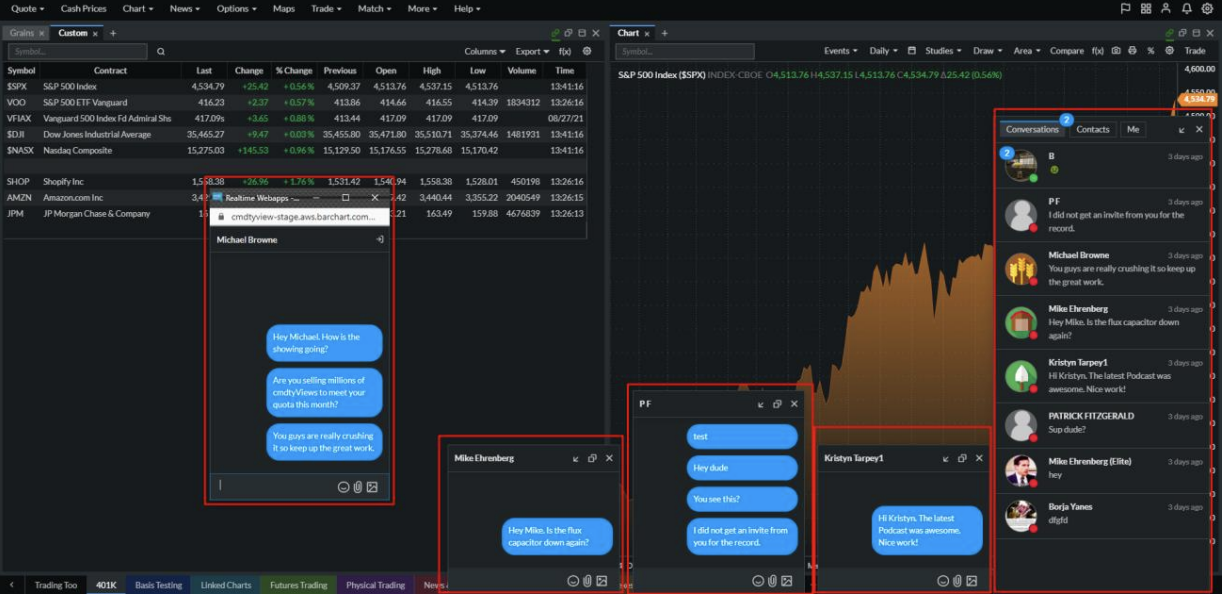Expand the Daily interval dropdown

click(883, 51)
